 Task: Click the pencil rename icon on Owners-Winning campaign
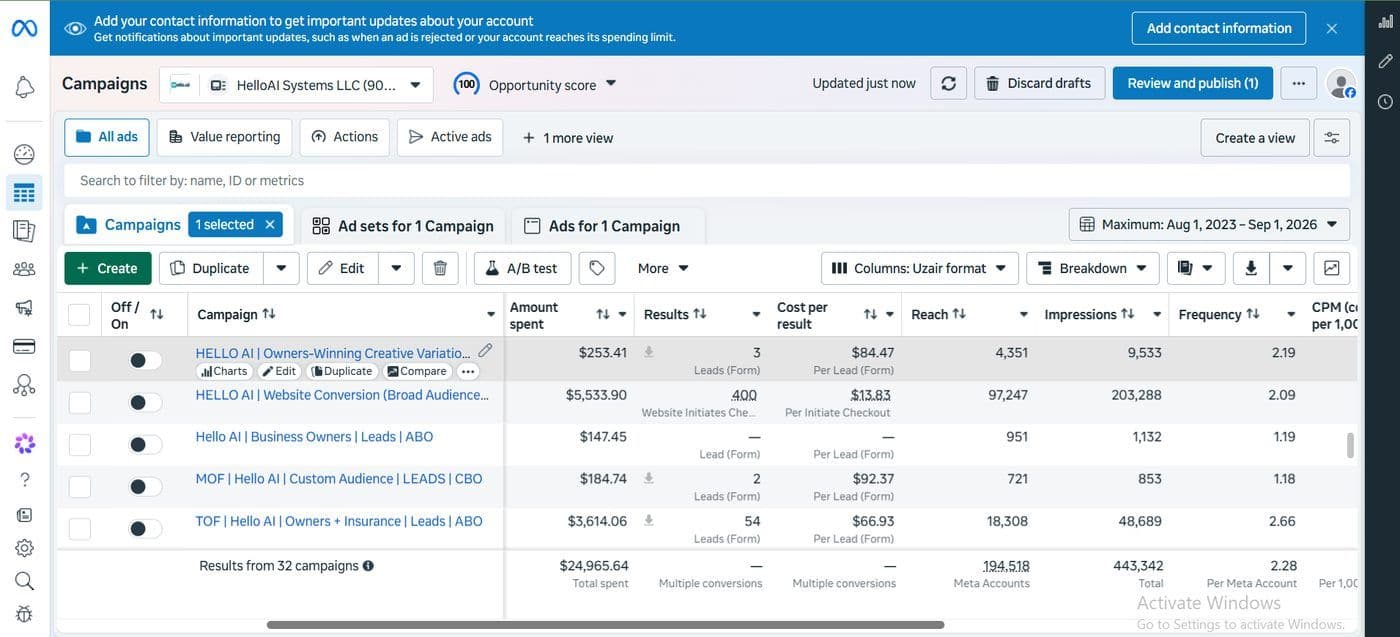tap(485, 350)
